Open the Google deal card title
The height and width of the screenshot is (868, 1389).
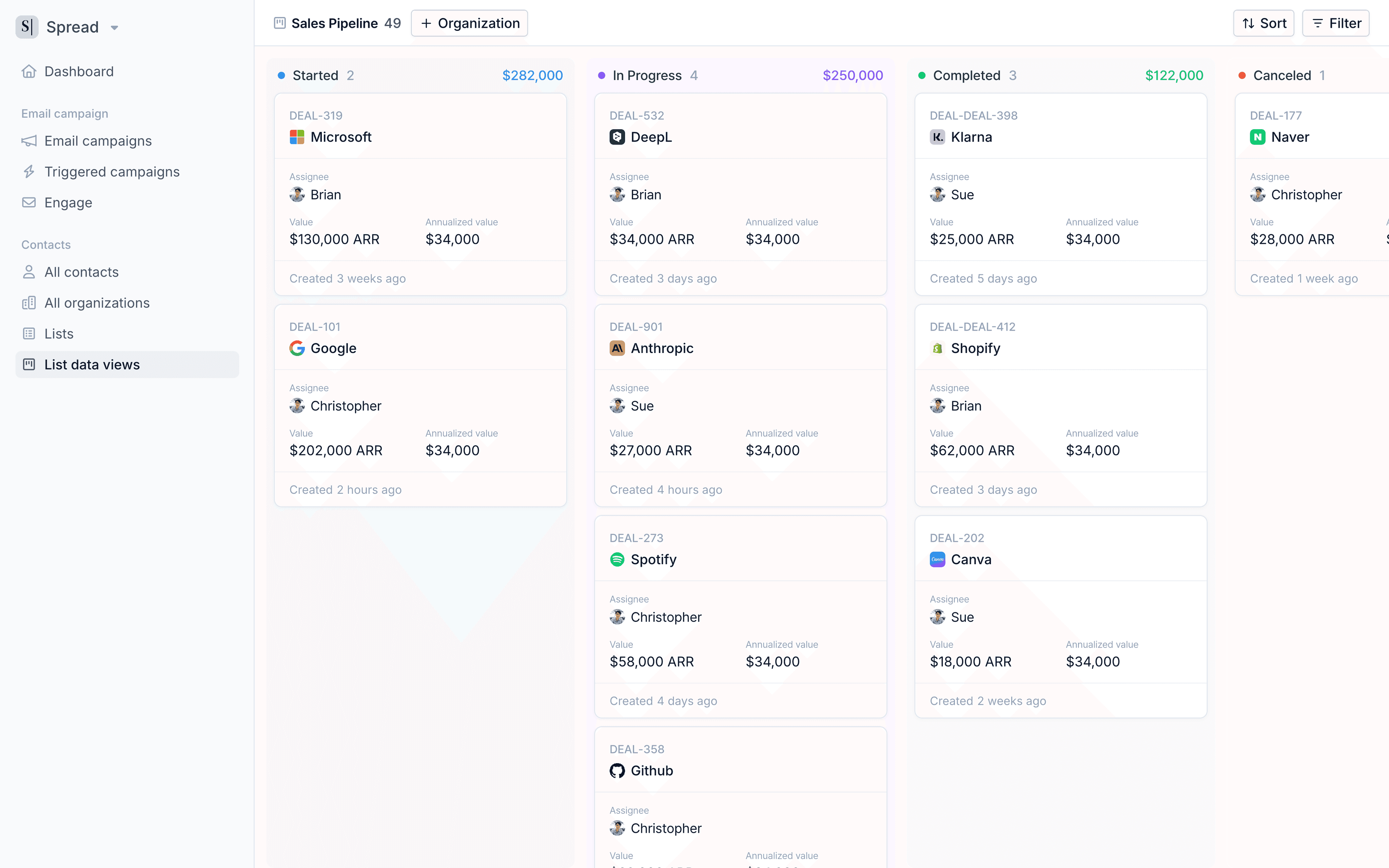point(333,349)
